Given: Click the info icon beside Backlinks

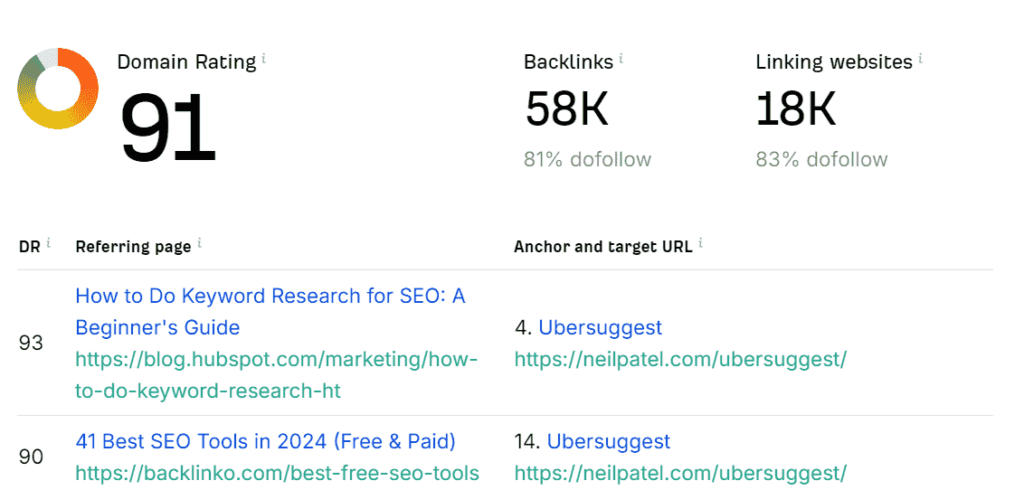Looking at the screenshot, I should click(x=621, y=59).
